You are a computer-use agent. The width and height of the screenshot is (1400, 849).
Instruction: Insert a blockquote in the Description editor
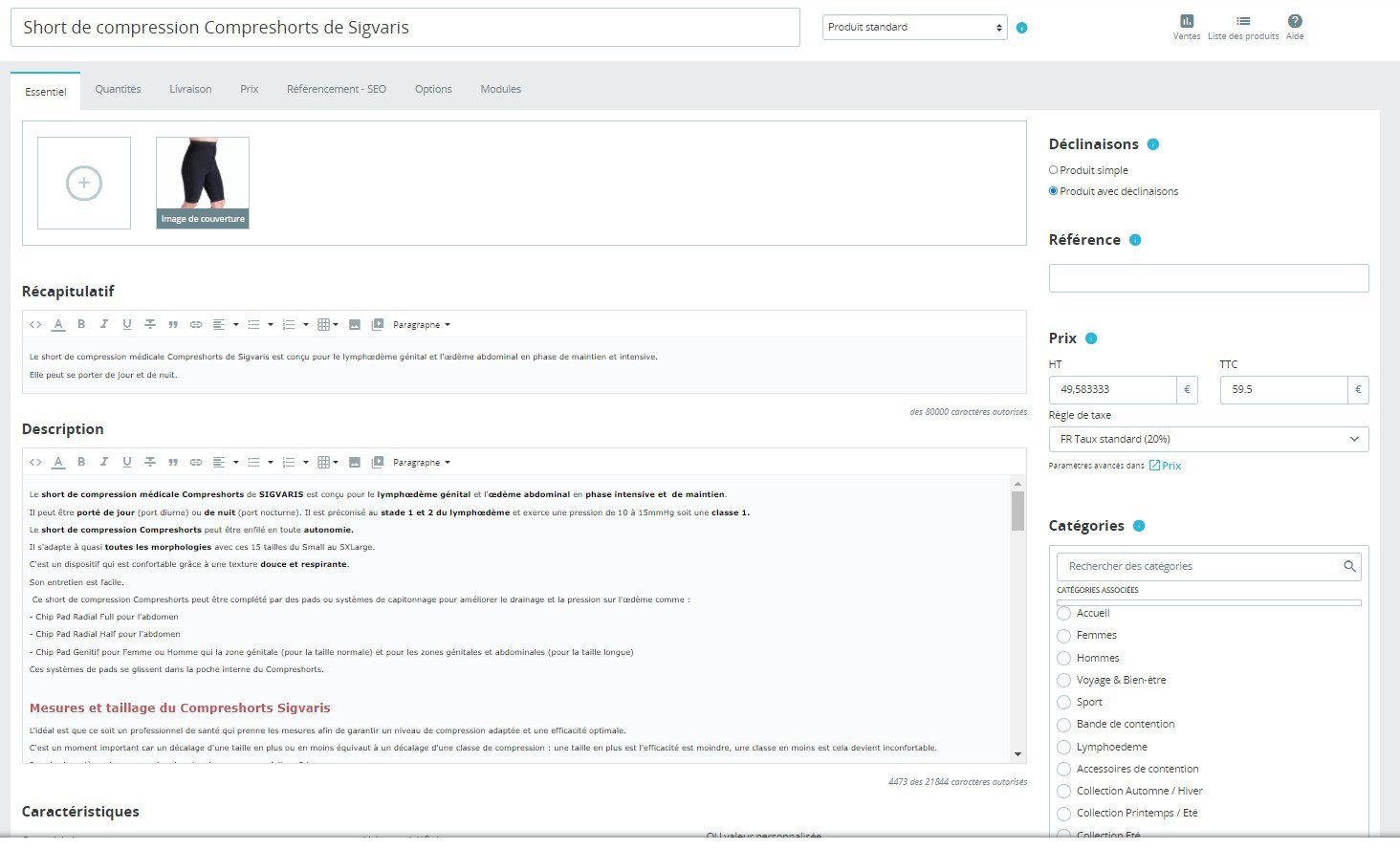pos(173,462)
